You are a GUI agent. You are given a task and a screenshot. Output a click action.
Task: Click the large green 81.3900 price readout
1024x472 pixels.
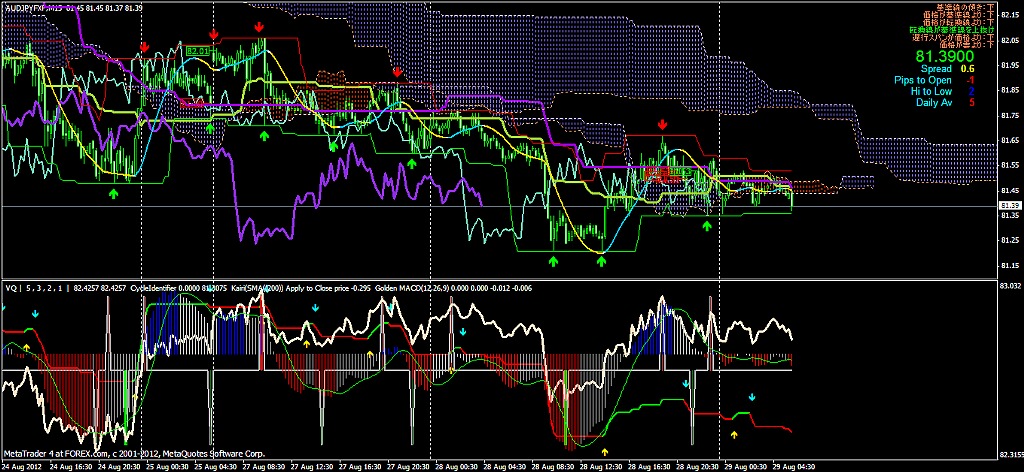[x=943, y=55]
